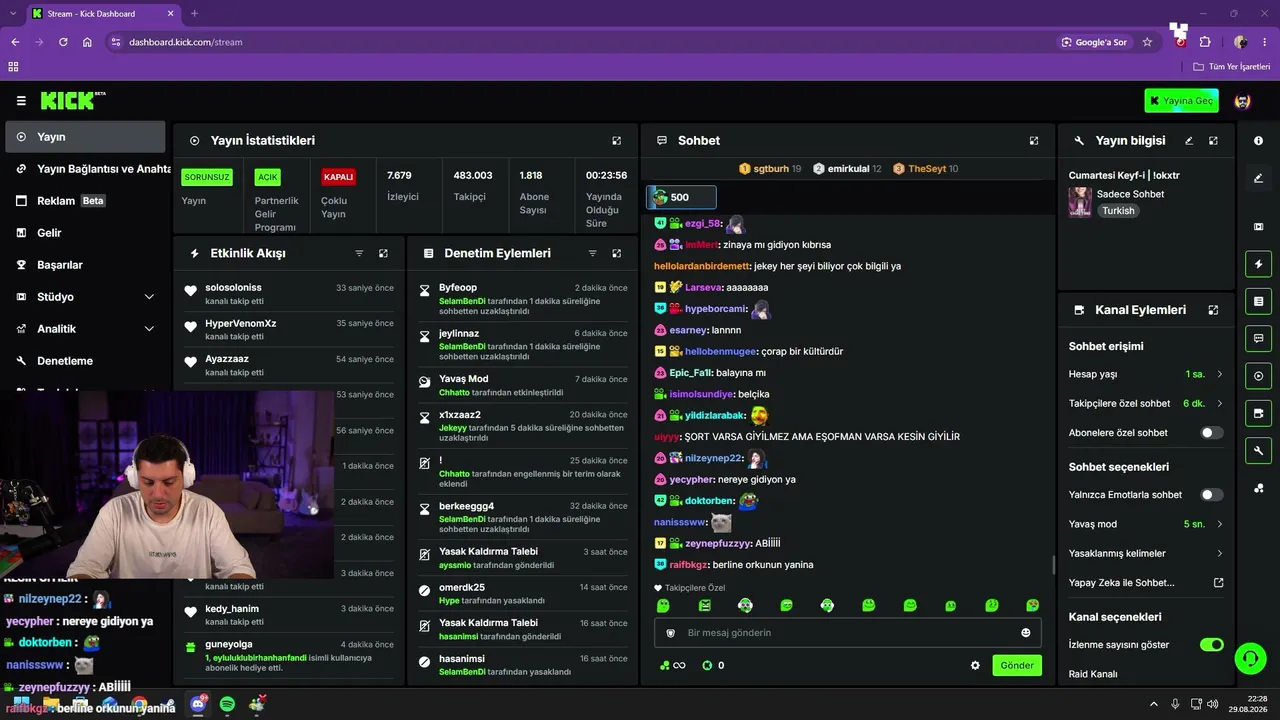Click the 500 Kicks gift badge
This screenshot has width=1280, height=720.
[x=681, y=197]
